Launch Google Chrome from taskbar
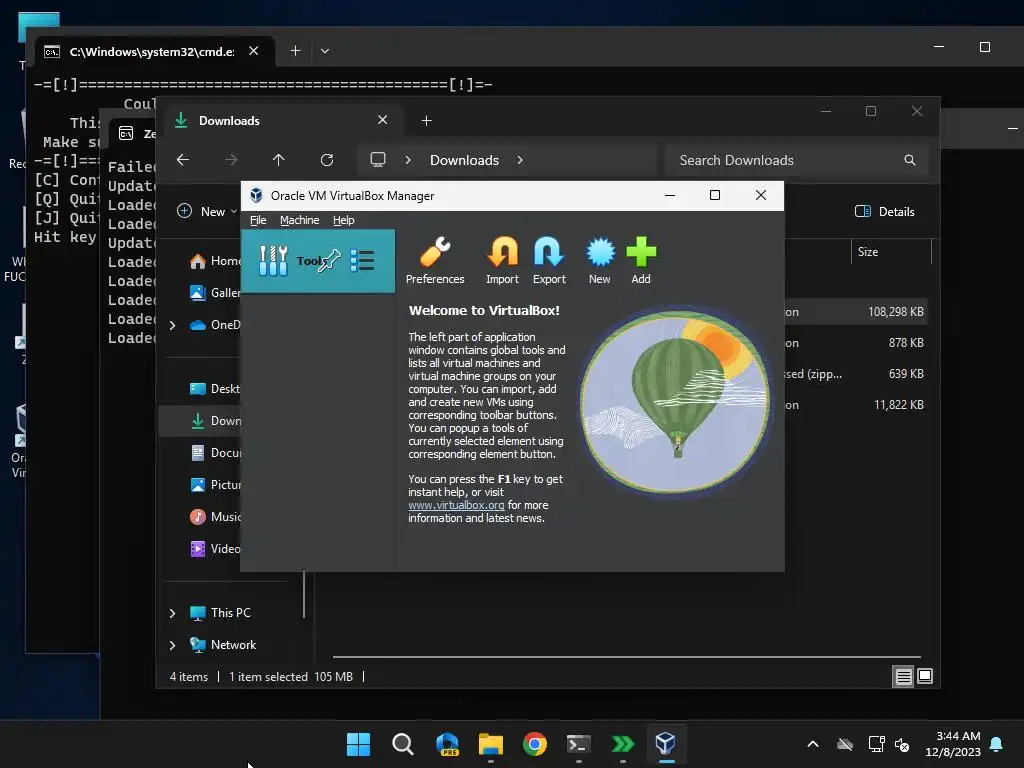The image size is (1024, 768). (x=535, y=744)
